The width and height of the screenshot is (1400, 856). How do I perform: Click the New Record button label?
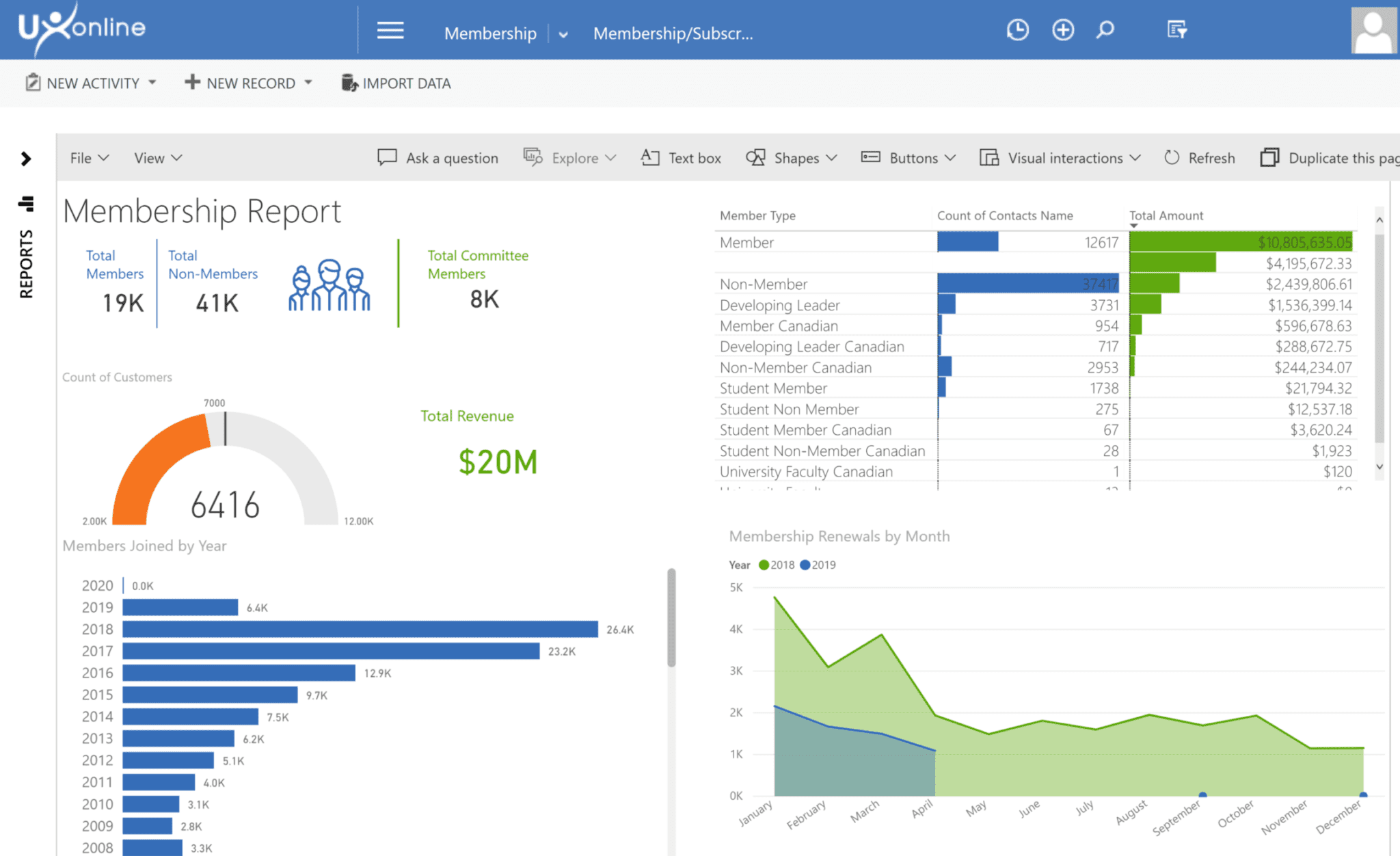[x=251, y=83]
